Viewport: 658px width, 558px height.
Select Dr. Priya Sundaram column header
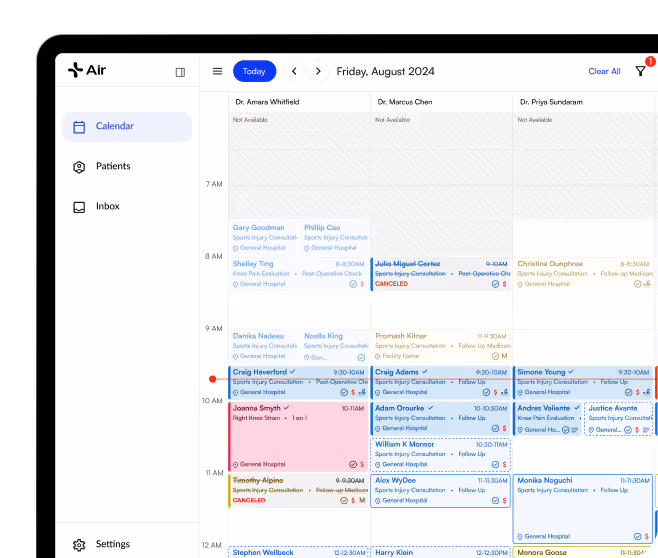551,102
